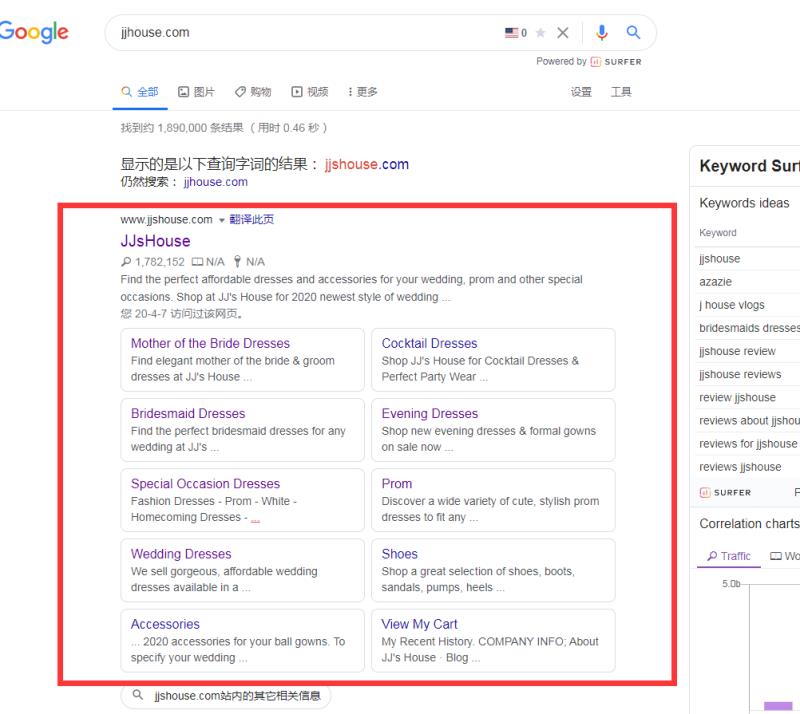Switch to the 图片 images tab
The image size is (800, 714).
(x=196, y=92)
